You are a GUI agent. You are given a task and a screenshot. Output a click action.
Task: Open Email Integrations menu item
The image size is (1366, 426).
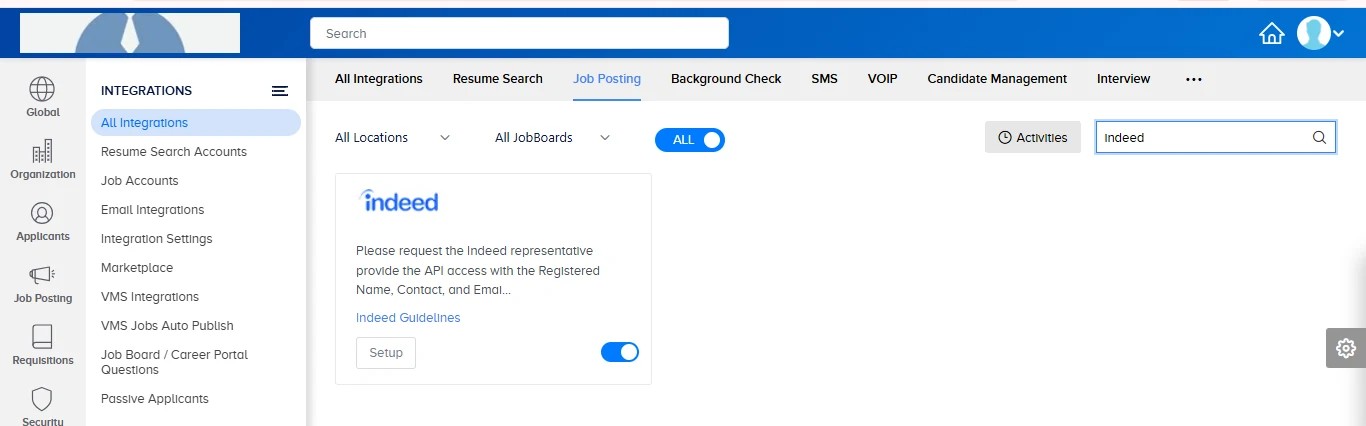[x=152, y=210]
